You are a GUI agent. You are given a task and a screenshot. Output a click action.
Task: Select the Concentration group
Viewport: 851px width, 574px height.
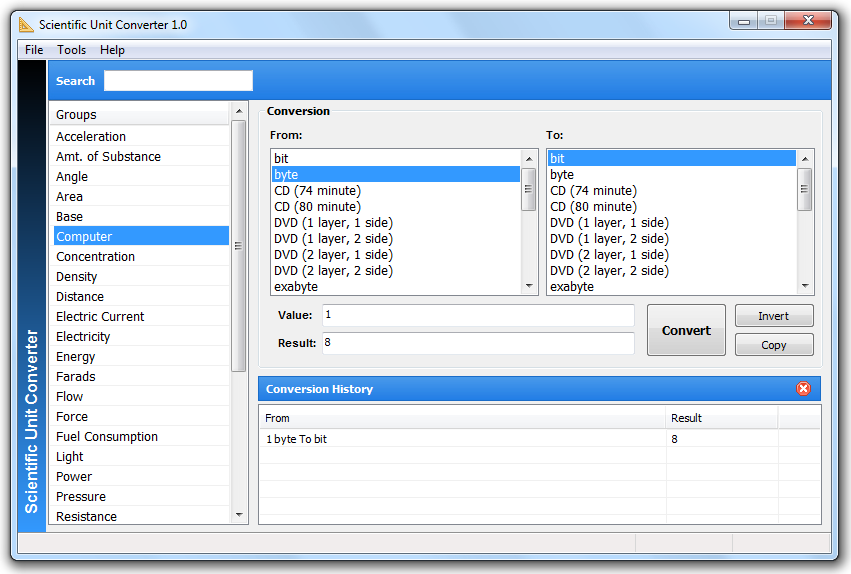141,257
